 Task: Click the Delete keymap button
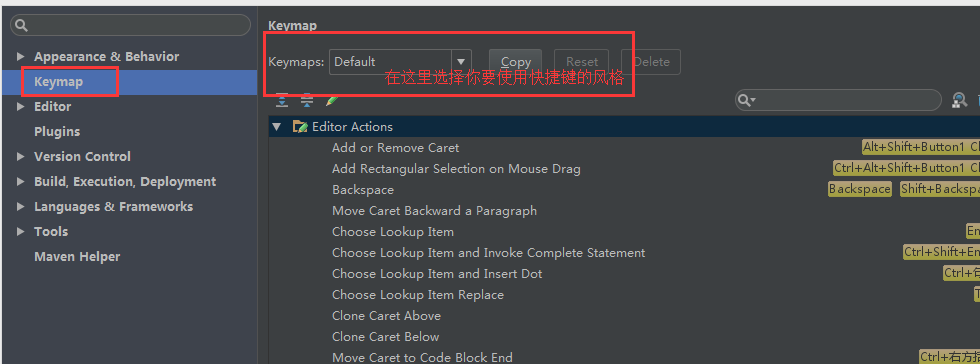pos(651,62)
